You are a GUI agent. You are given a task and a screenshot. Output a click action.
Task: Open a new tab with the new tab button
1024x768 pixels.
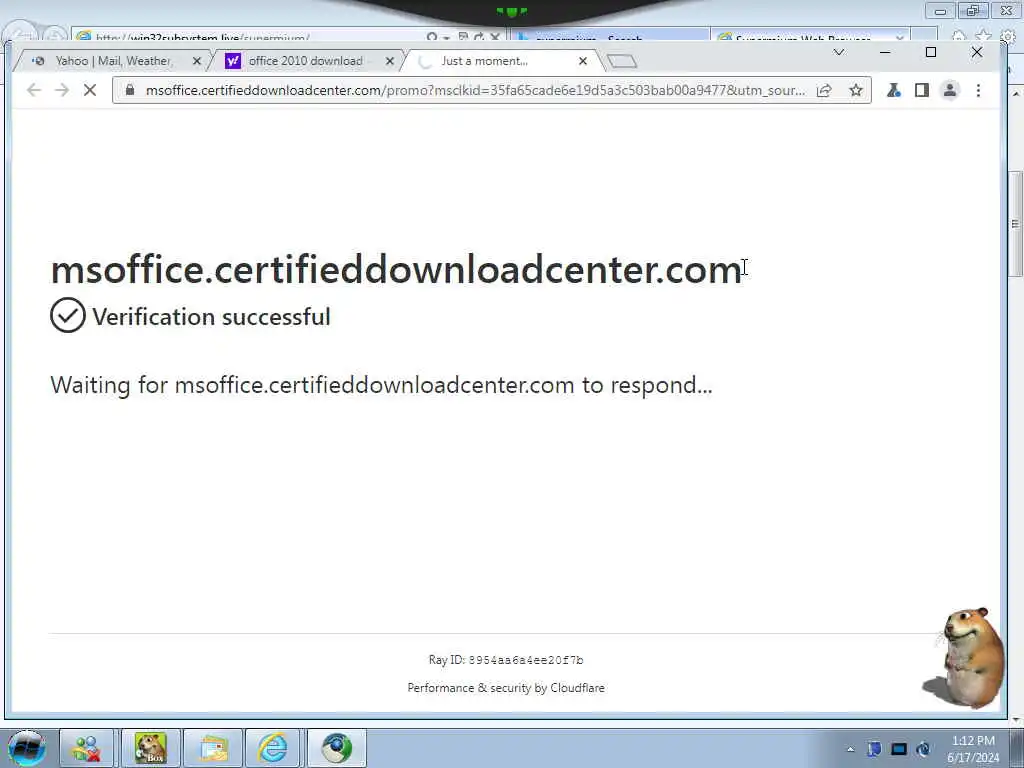coord(622,61)
